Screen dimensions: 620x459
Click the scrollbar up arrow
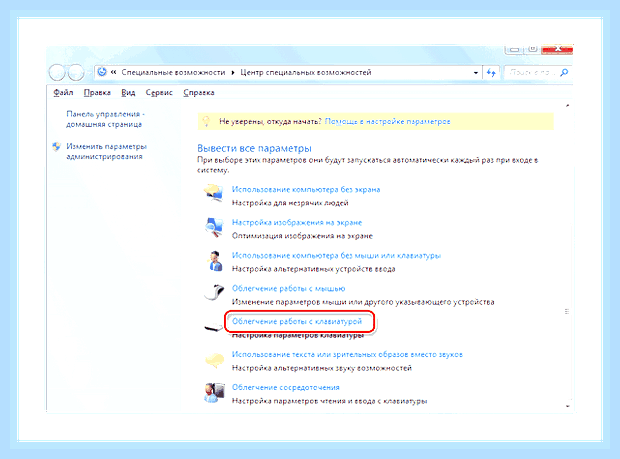pos(567,106)
